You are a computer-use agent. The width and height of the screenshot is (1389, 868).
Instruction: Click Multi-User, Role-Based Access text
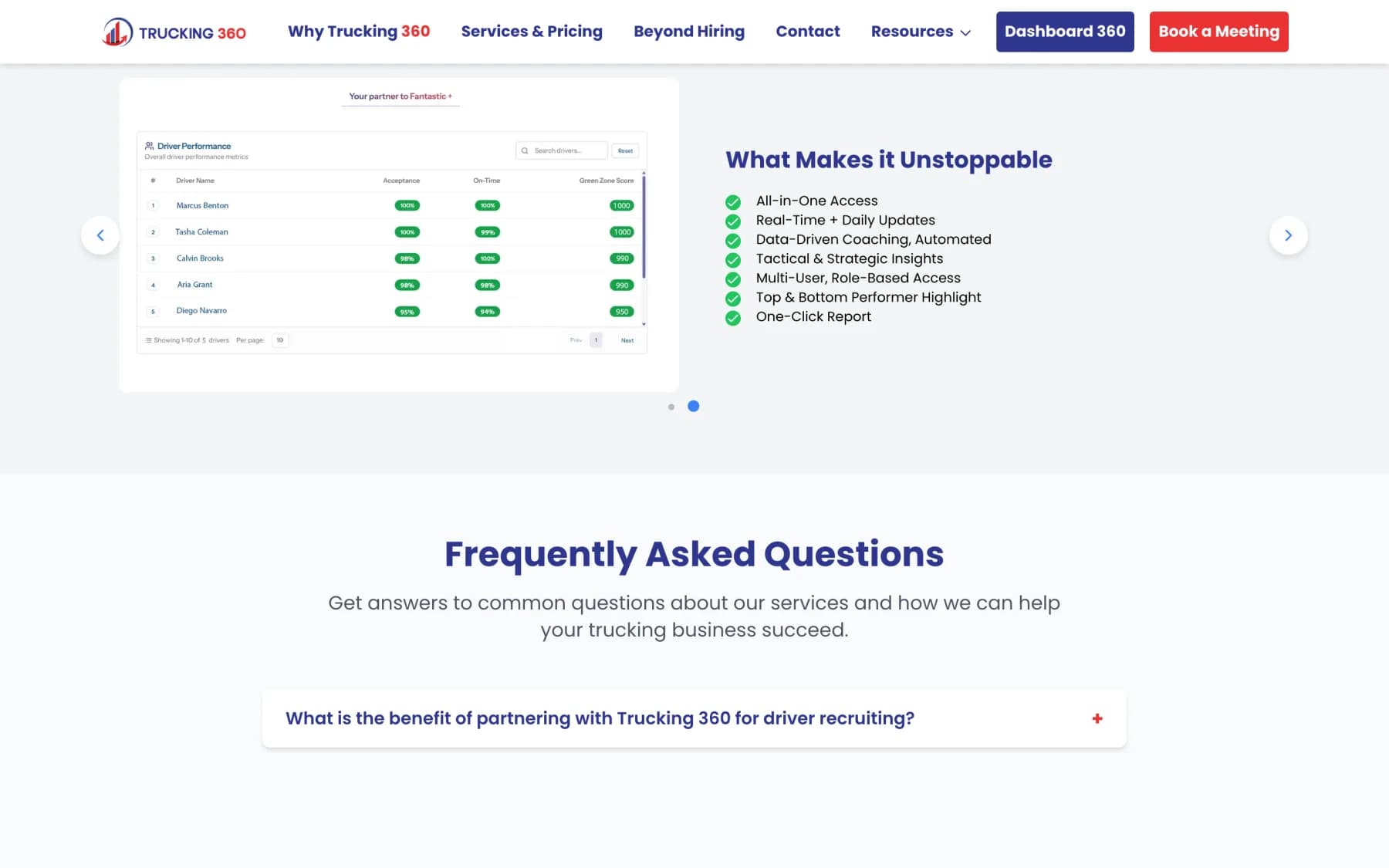coord(858,278)
